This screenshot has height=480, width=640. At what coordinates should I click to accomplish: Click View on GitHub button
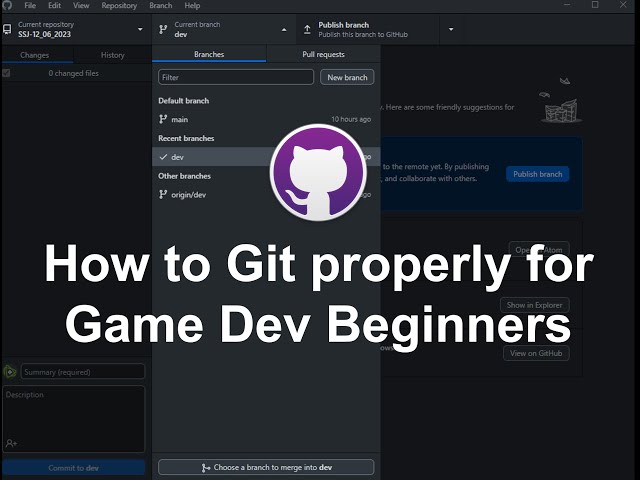point(536,353)
